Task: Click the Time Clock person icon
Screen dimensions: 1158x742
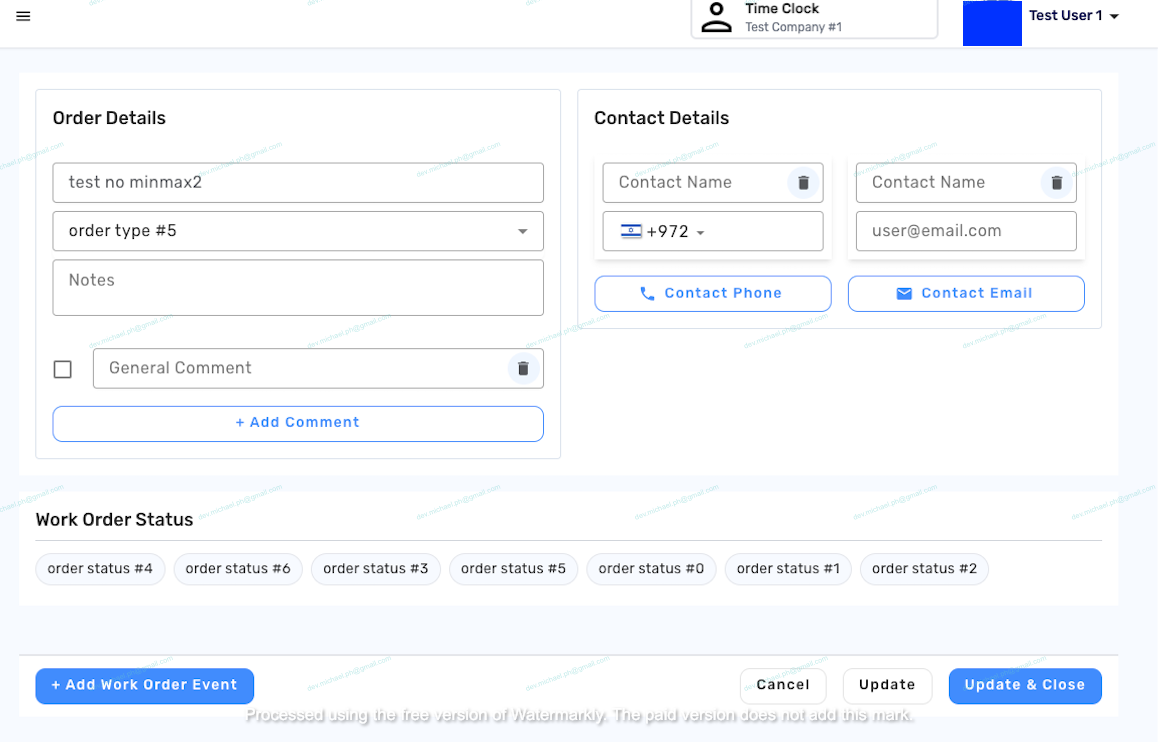Action: click(716, 17)
